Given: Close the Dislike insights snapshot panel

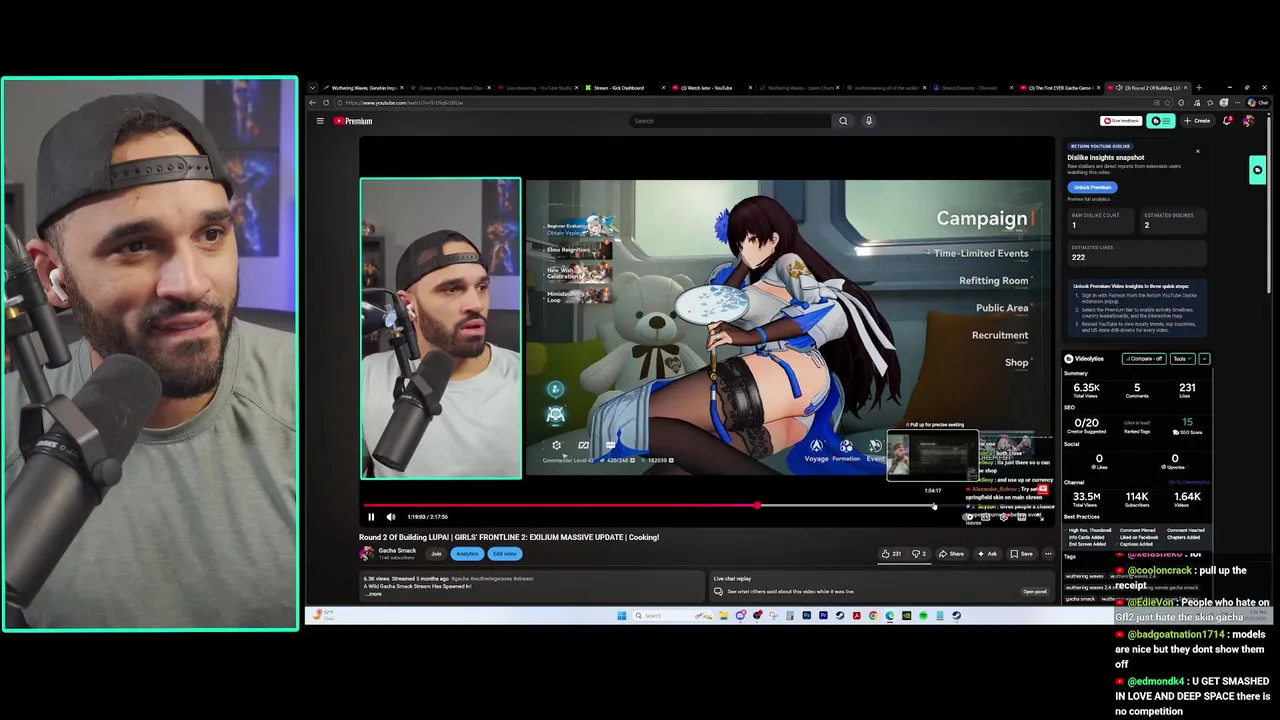Looking at the screenshot, I should (x=1198, y=151).
